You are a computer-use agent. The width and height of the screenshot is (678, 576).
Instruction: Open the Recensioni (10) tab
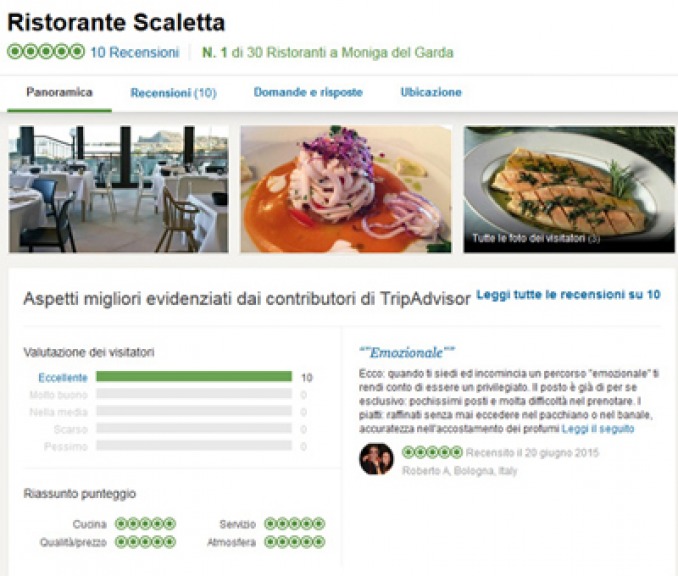click(x=173, y=93)
